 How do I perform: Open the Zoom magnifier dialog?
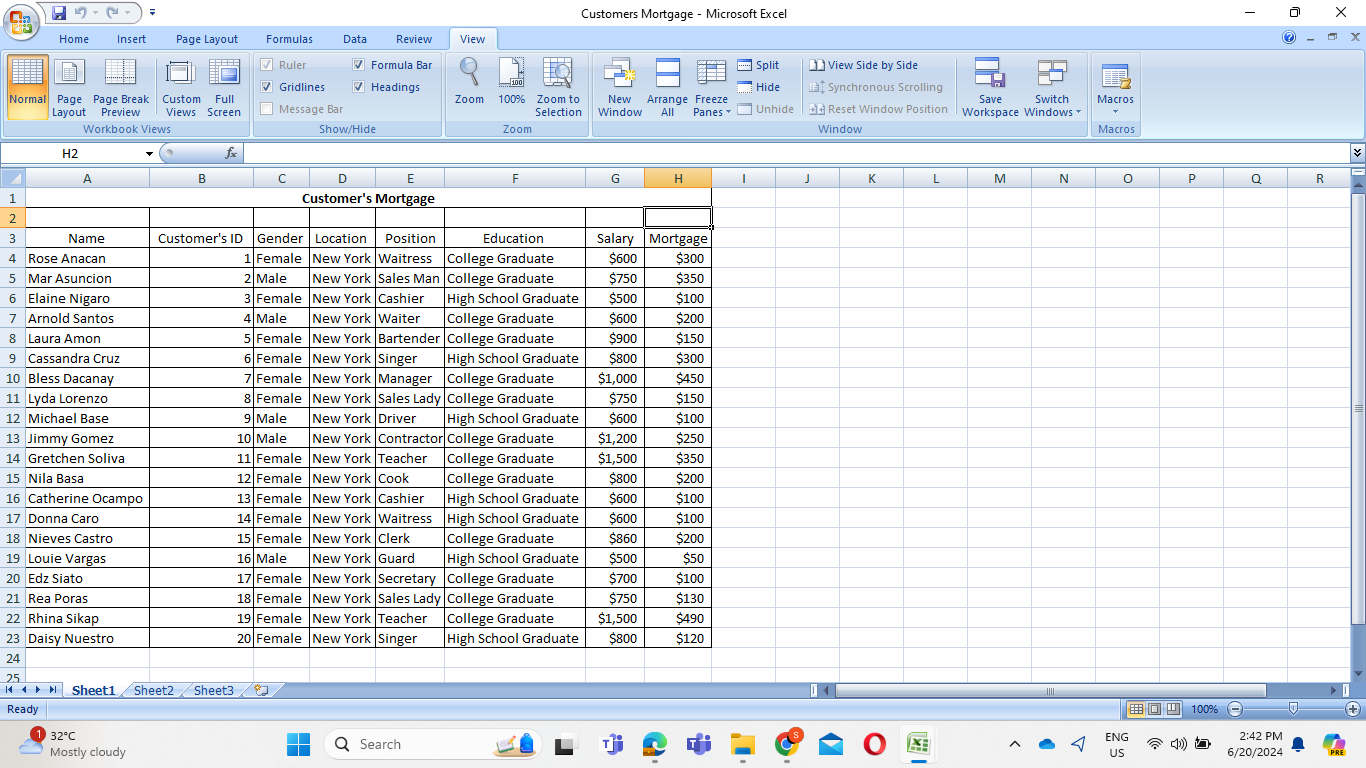[x=469, y=82]
